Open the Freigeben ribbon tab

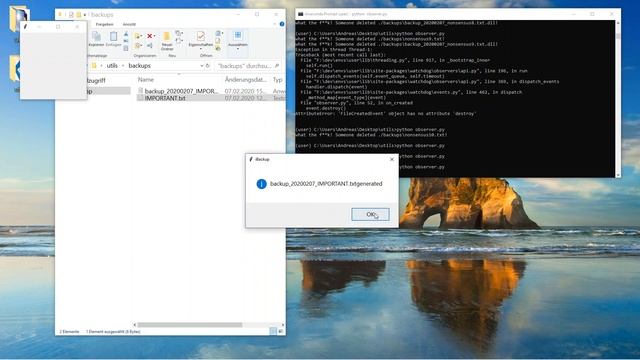(104, 24)
